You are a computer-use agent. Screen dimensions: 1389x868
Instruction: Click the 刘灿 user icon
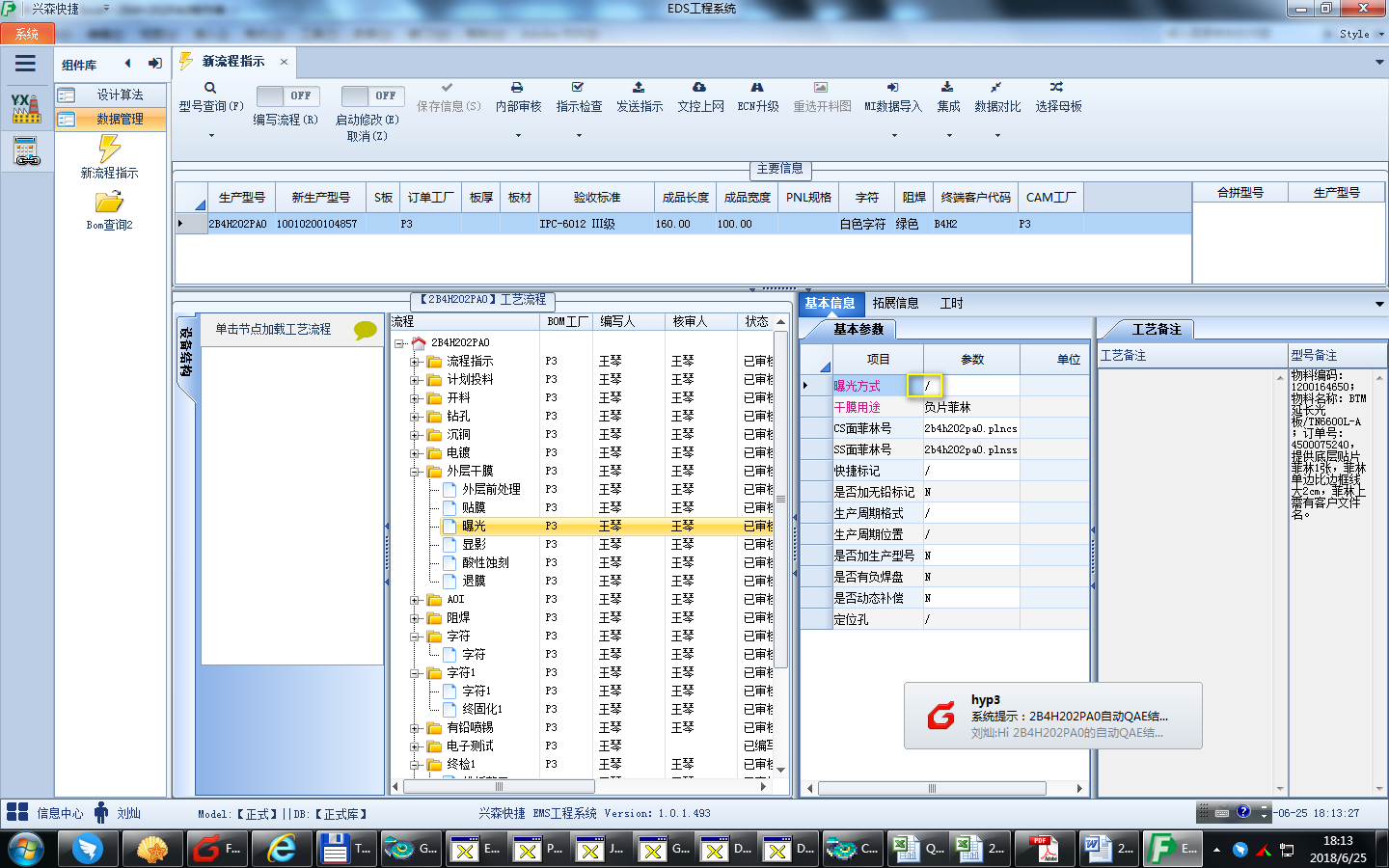coord(101,812)
